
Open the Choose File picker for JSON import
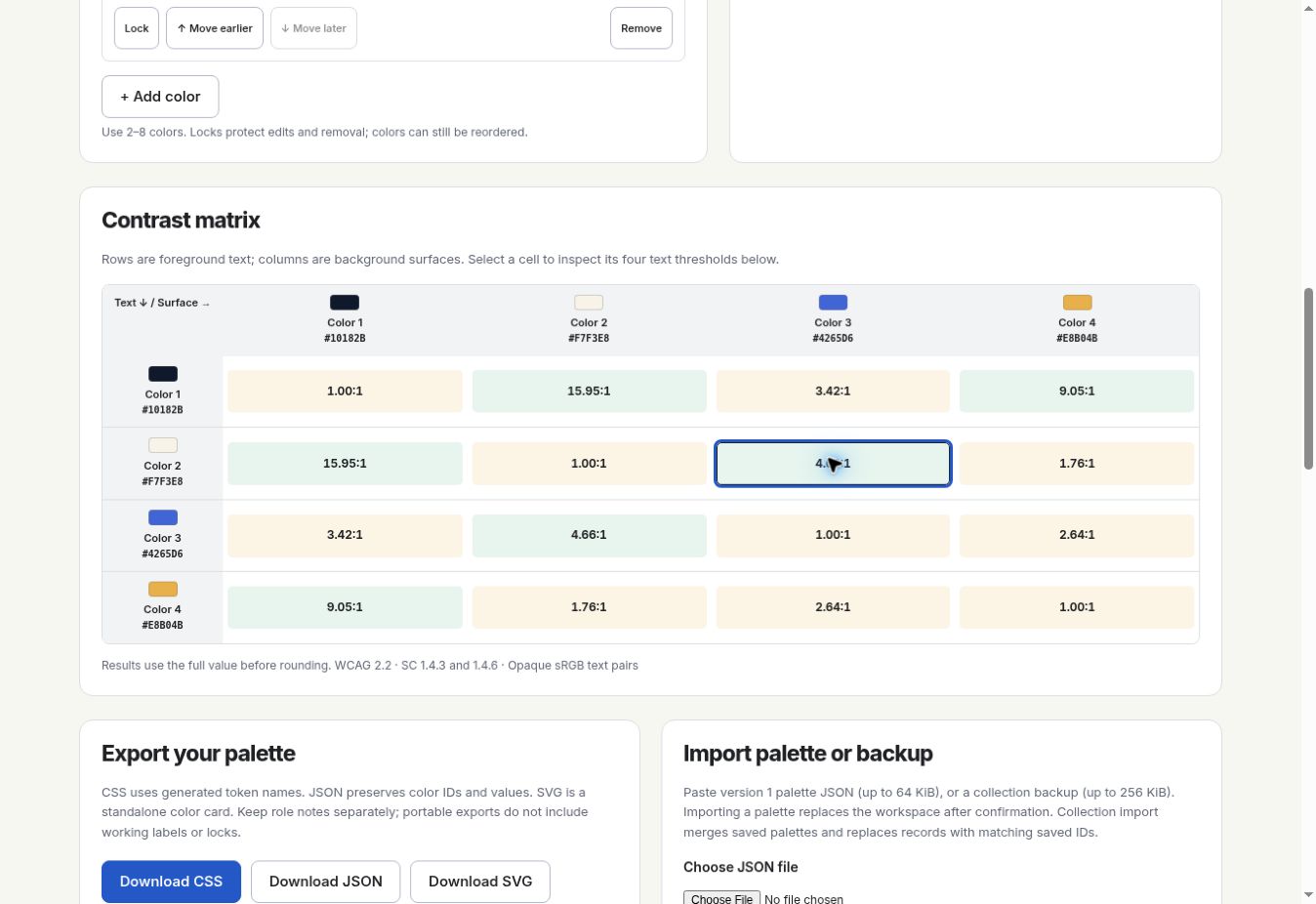[721, 897]
